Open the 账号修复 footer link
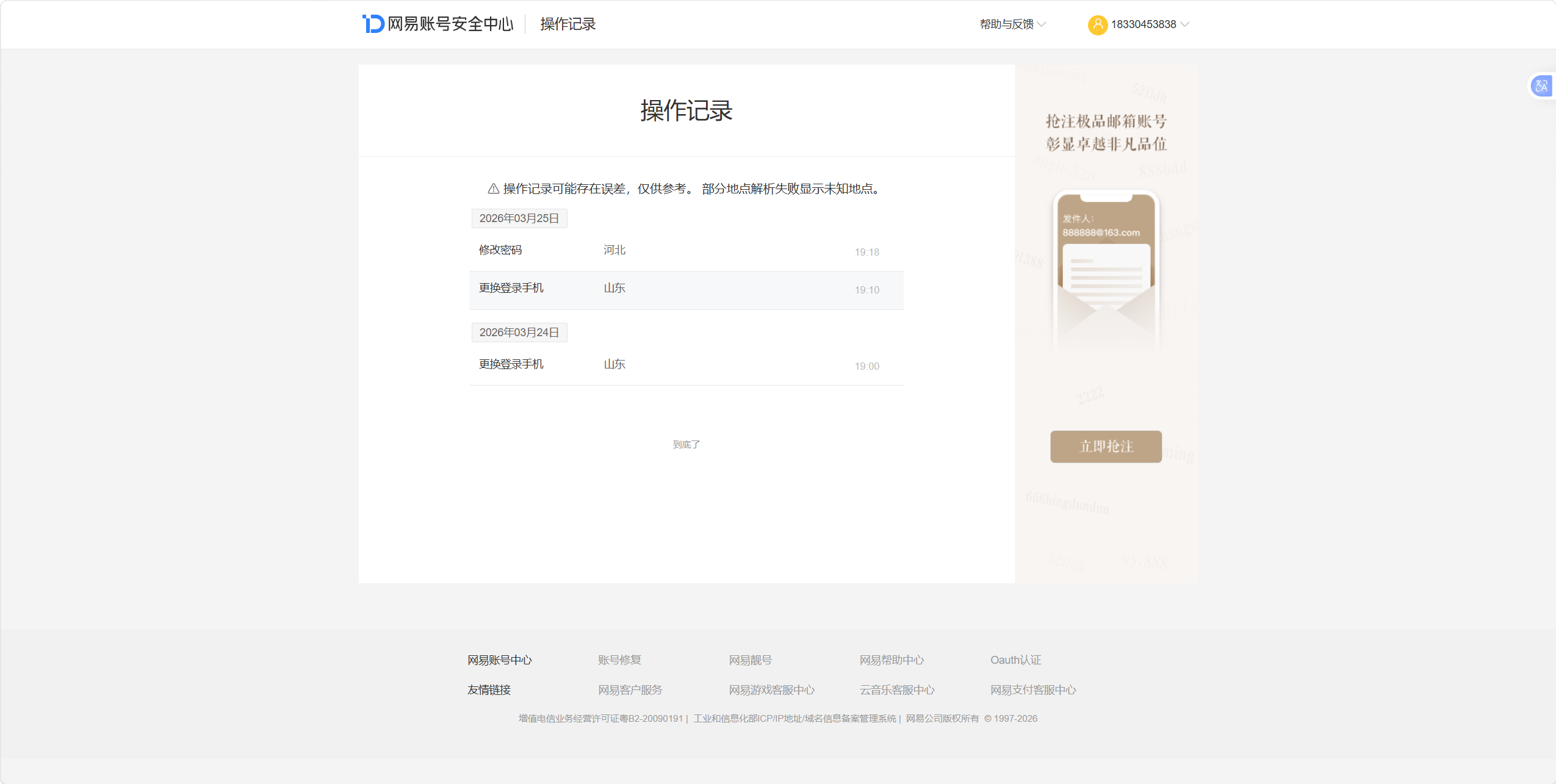The width and height of the screenshot is (1556, 784). pyautogui.click(x=619, y=660)
